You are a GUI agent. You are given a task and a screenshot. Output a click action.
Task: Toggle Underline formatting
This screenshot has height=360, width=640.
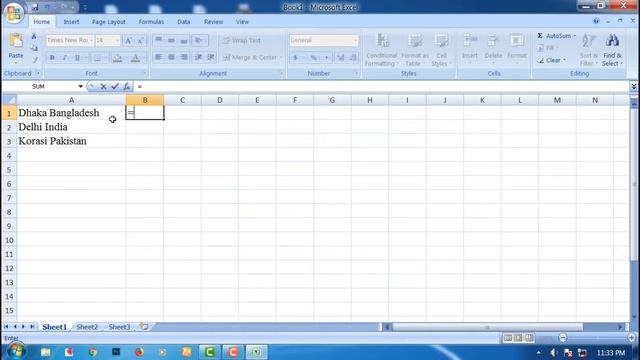[x=77, y=58]
